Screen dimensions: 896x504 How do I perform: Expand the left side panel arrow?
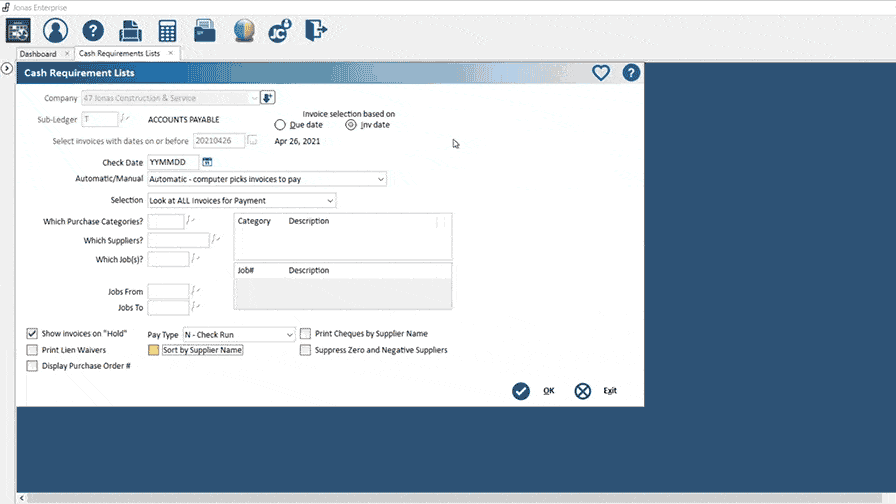point(7,69)
